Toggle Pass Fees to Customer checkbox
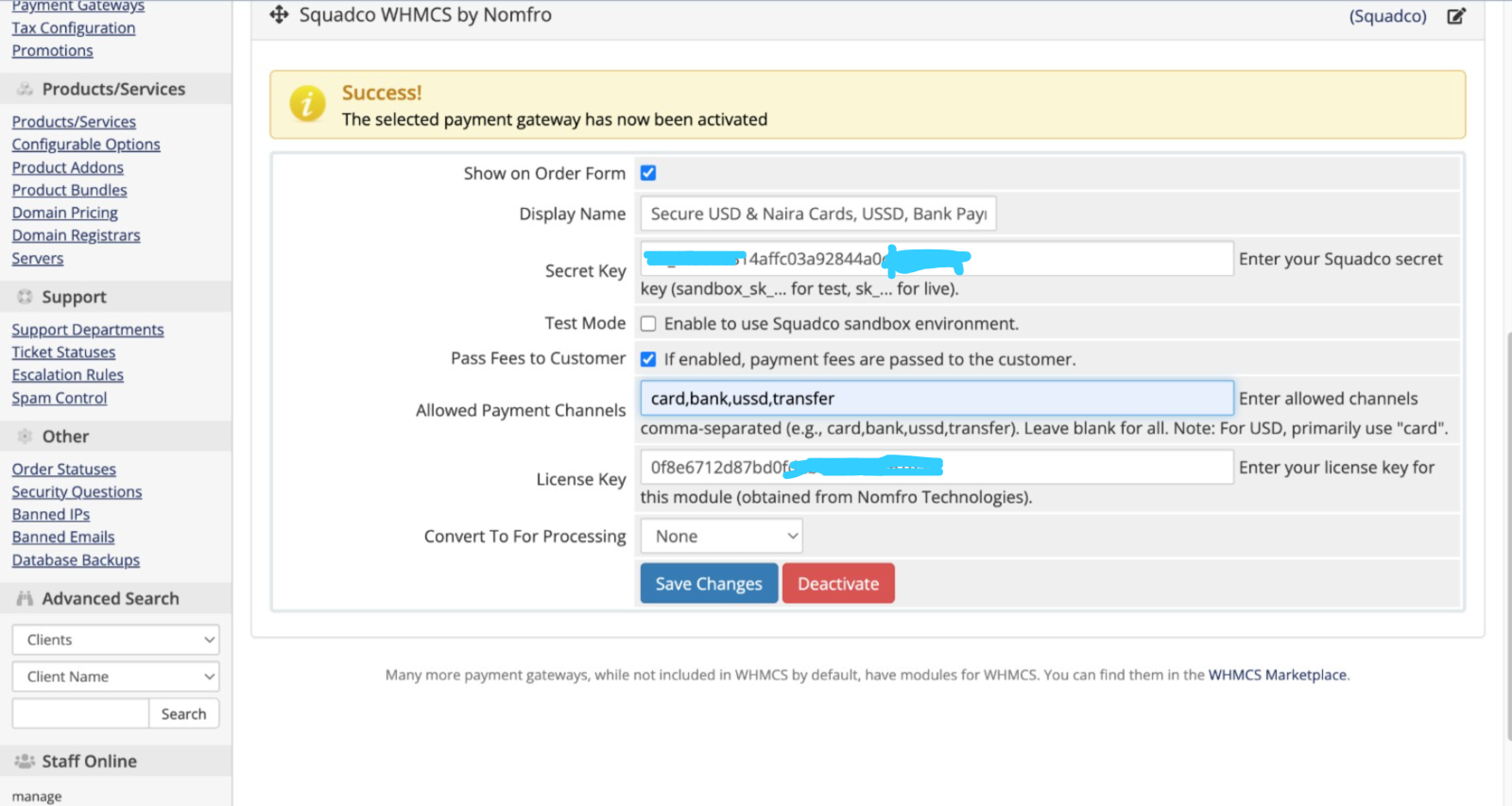This screenshot has width=1512, height=806. (648, 359)
